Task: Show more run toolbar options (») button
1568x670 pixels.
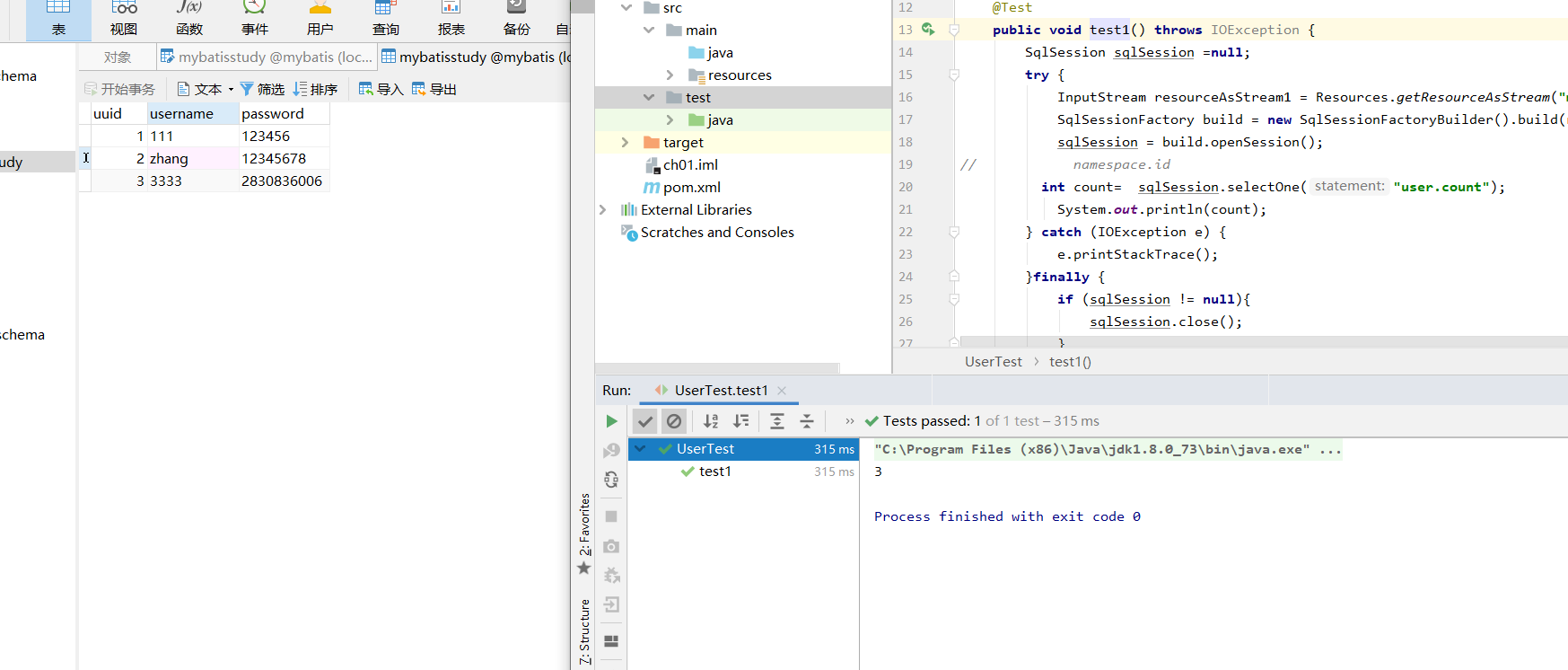Action: [x=850, y=420]
